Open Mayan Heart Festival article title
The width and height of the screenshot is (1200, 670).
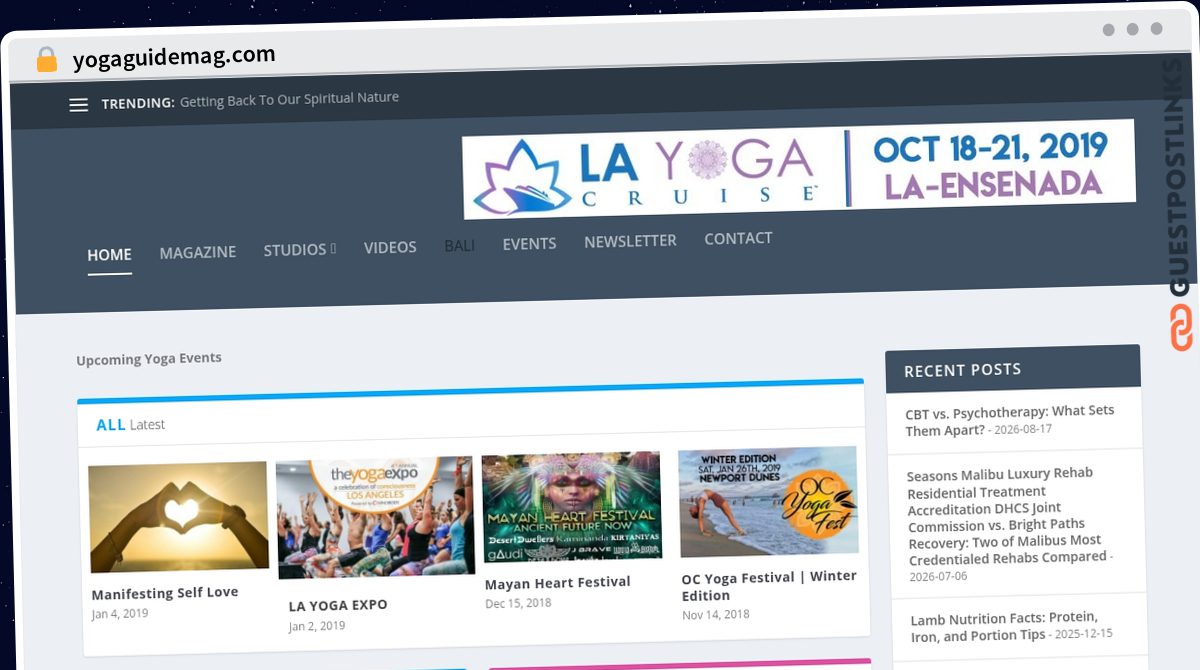point(557,583)
